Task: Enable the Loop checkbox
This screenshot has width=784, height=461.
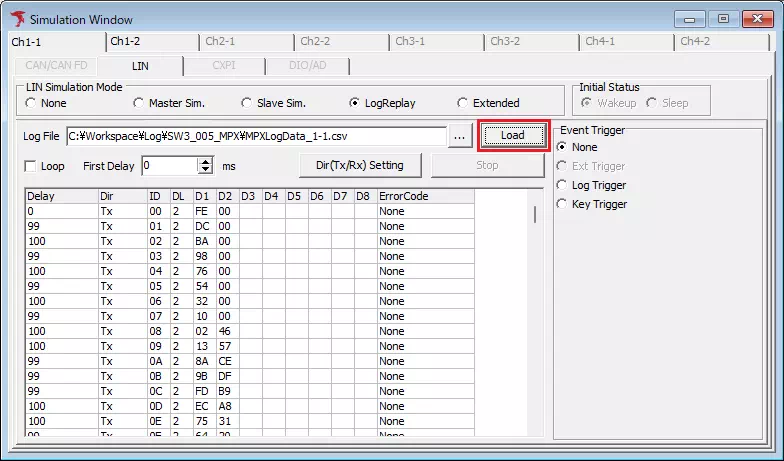Action: [x=30, y=166]
